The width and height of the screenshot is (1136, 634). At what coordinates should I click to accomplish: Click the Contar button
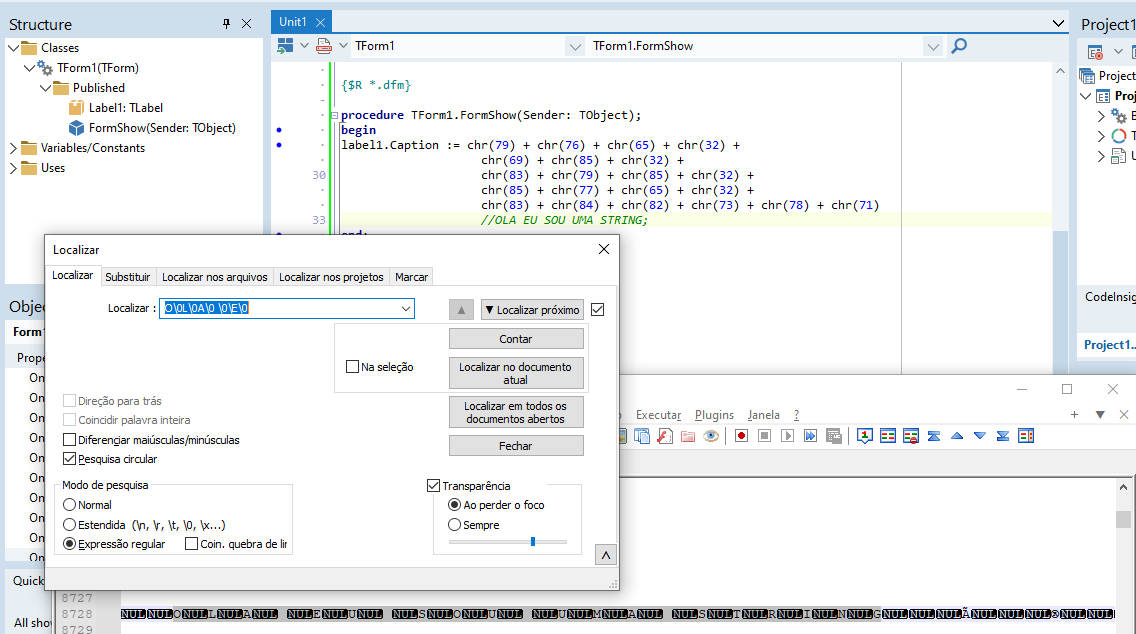point(516,339)
